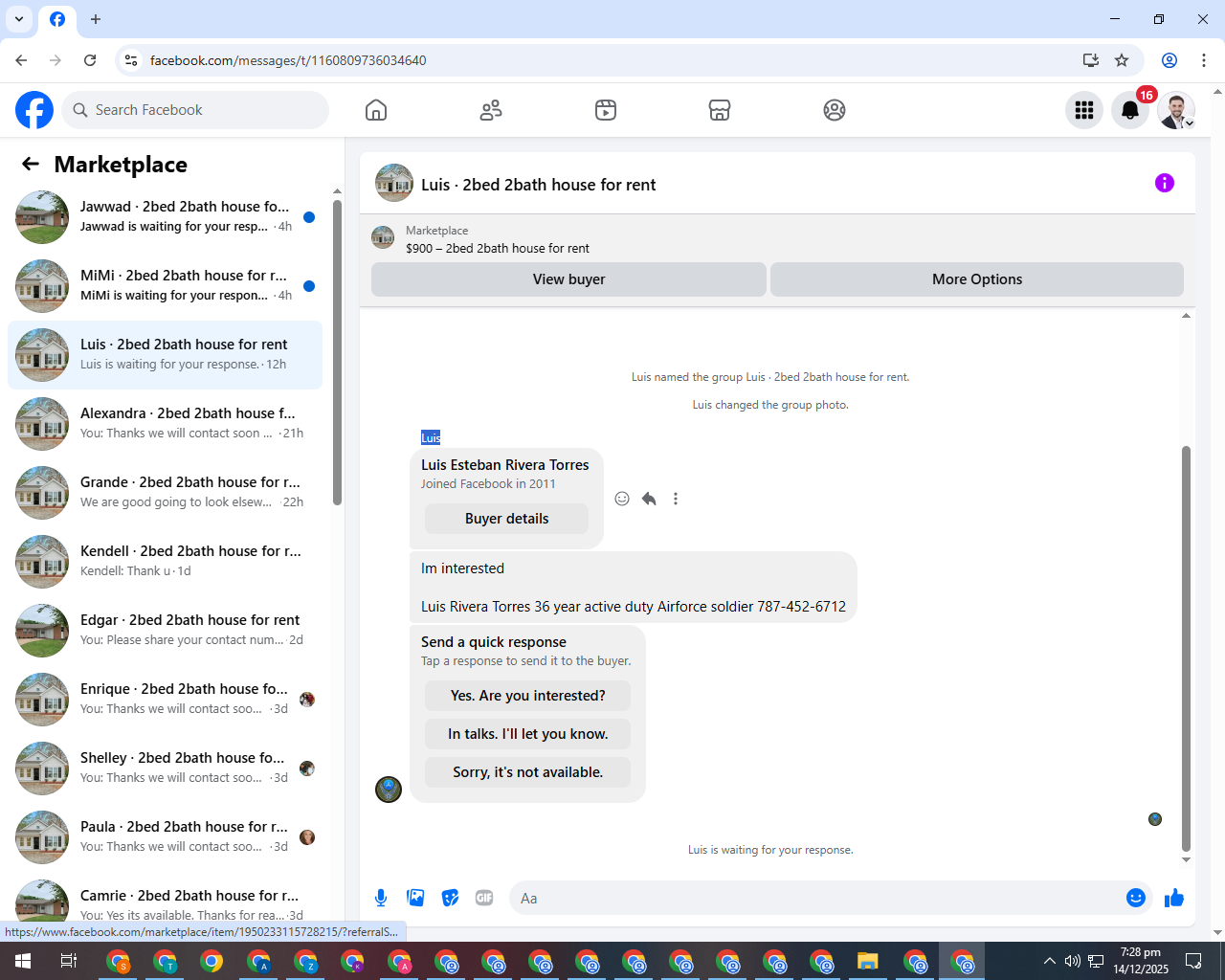Open Chrome three-dot menu

(x=1204, y=60)
